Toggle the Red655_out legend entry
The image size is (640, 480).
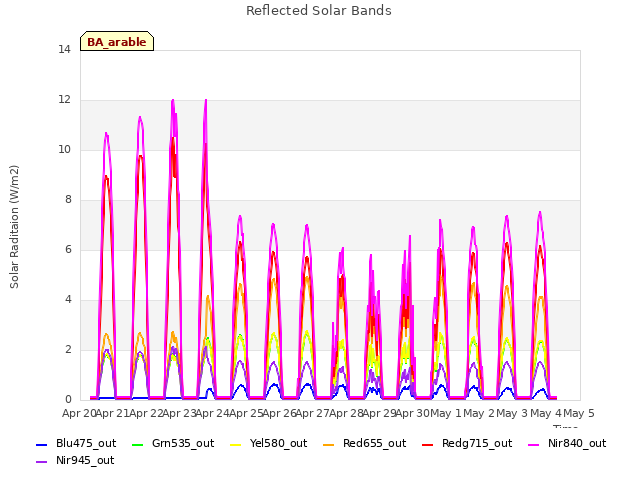coord(364,443)
